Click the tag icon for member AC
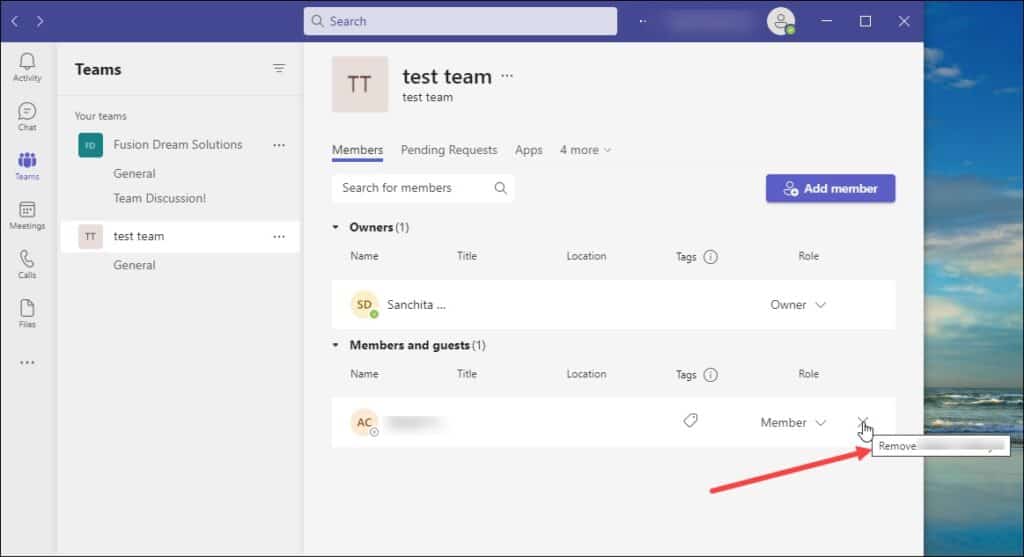1024x557 pixels. tap(690, 421)
